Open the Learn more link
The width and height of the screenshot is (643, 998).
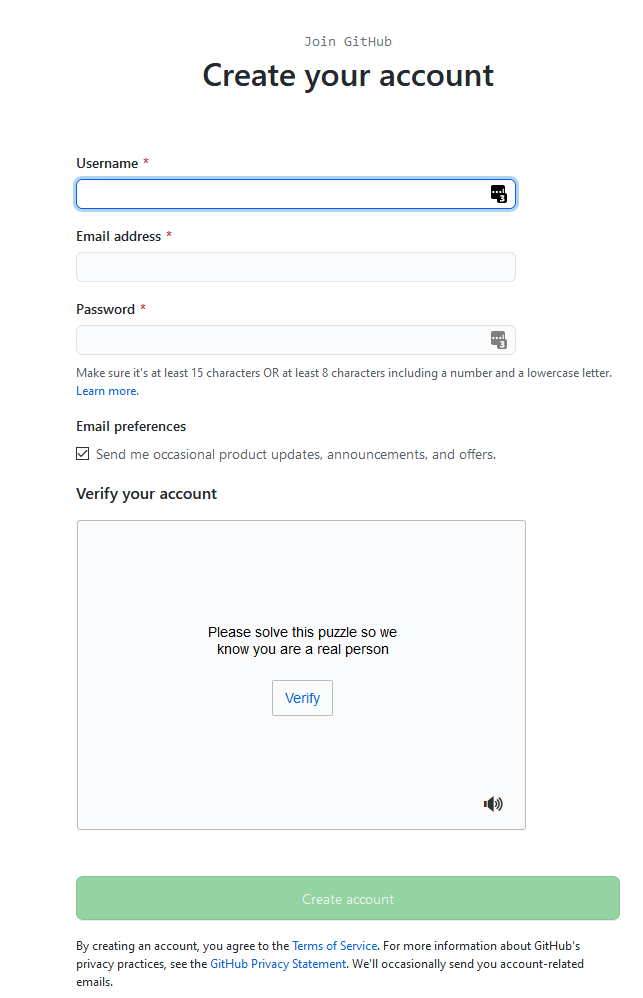point(106,390)
